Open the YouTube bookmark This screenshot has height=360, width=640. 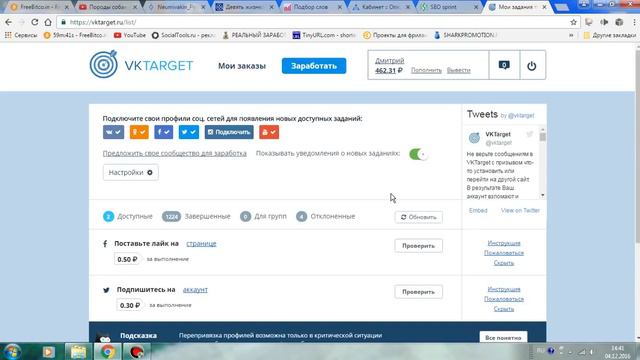(x=130, y=35)
